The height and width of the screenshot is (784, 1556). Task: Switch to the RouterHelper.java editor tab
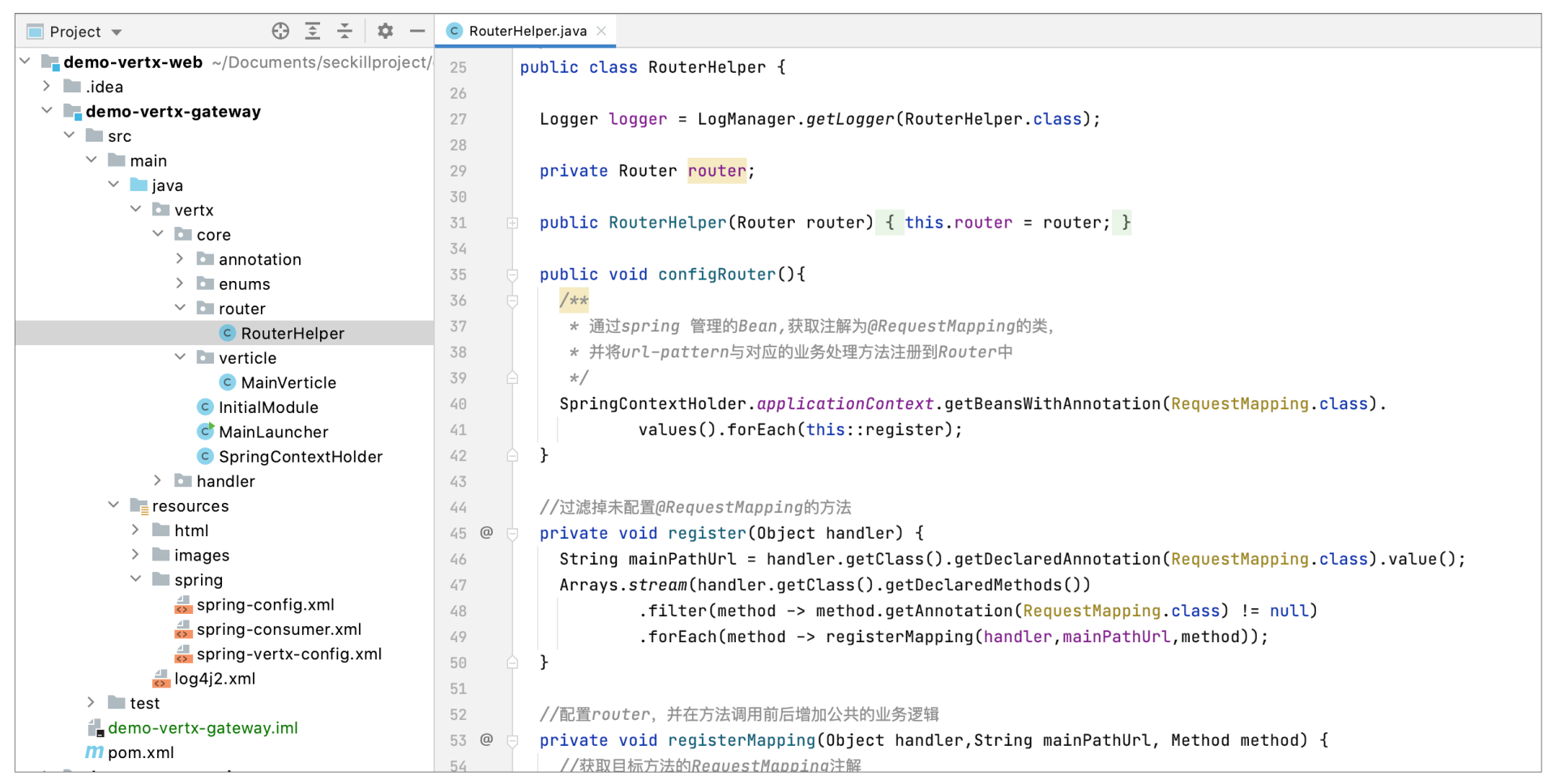(x=527, y=31)
